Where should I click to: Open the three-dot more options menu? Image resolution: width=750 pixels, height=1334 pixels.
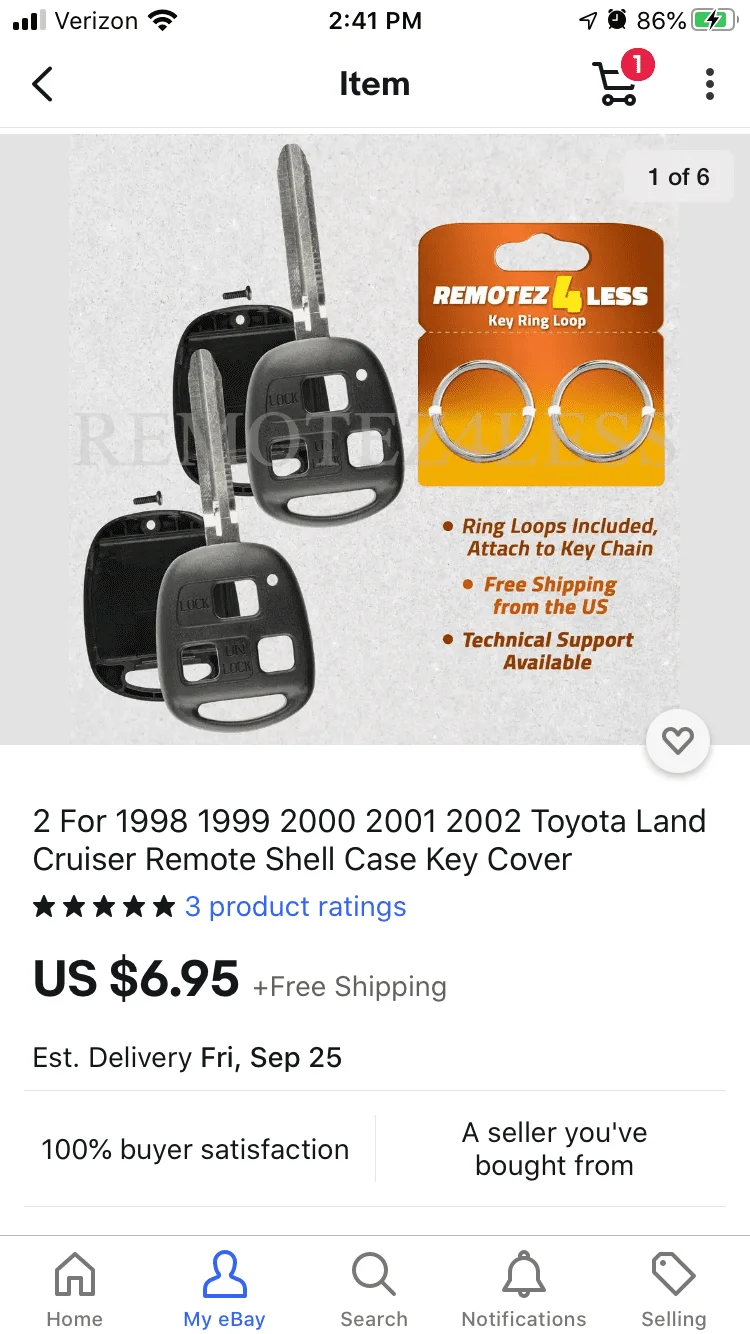click(710, 84)
